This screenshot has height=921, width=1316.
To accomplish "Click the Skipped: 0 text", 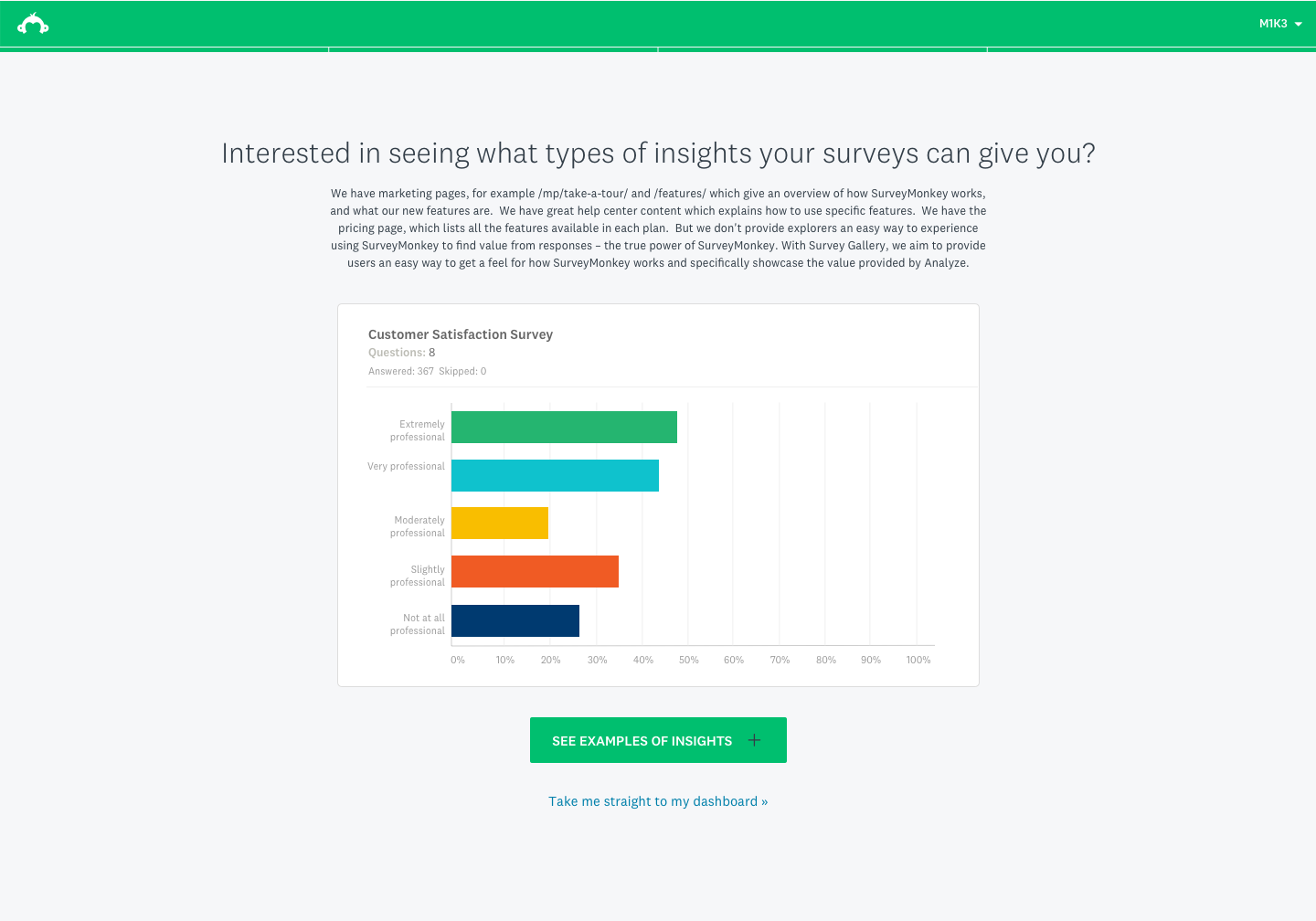I will pyautogui.click(x=462, y=371).
